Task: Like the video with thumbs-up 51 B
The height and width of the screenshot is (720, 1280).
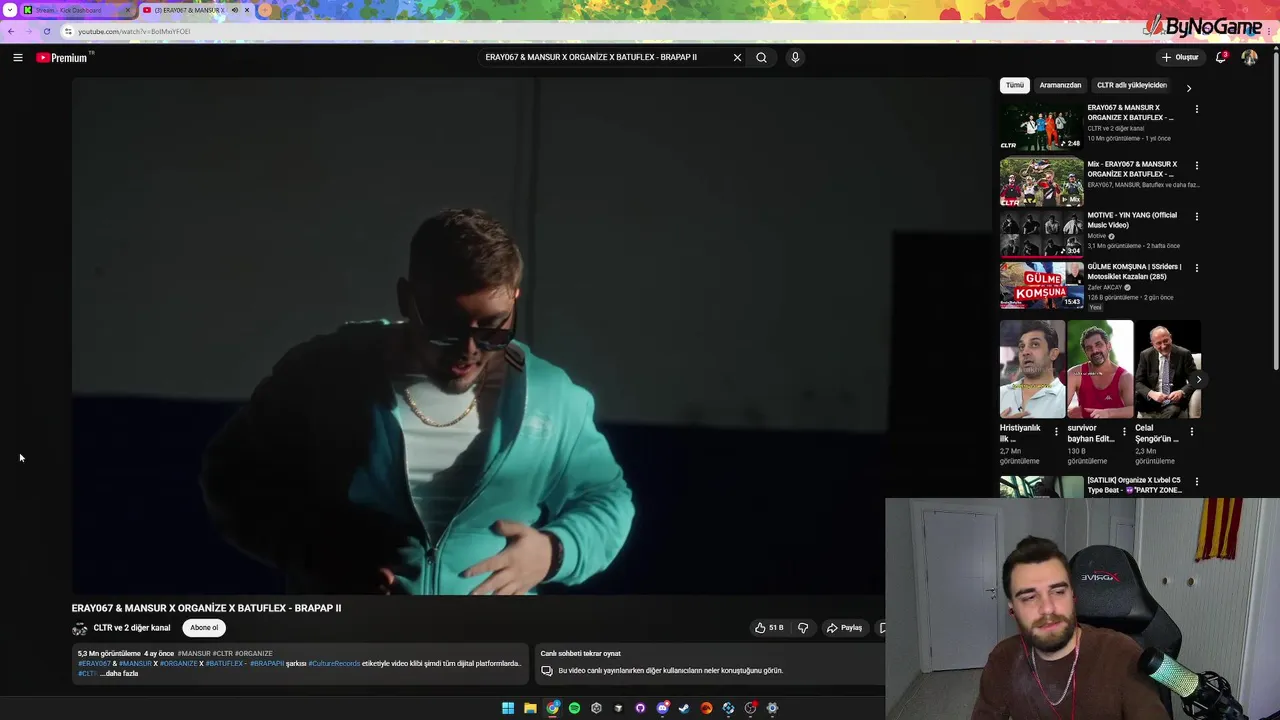Action: pyautogui.click(x=769, y=628)
